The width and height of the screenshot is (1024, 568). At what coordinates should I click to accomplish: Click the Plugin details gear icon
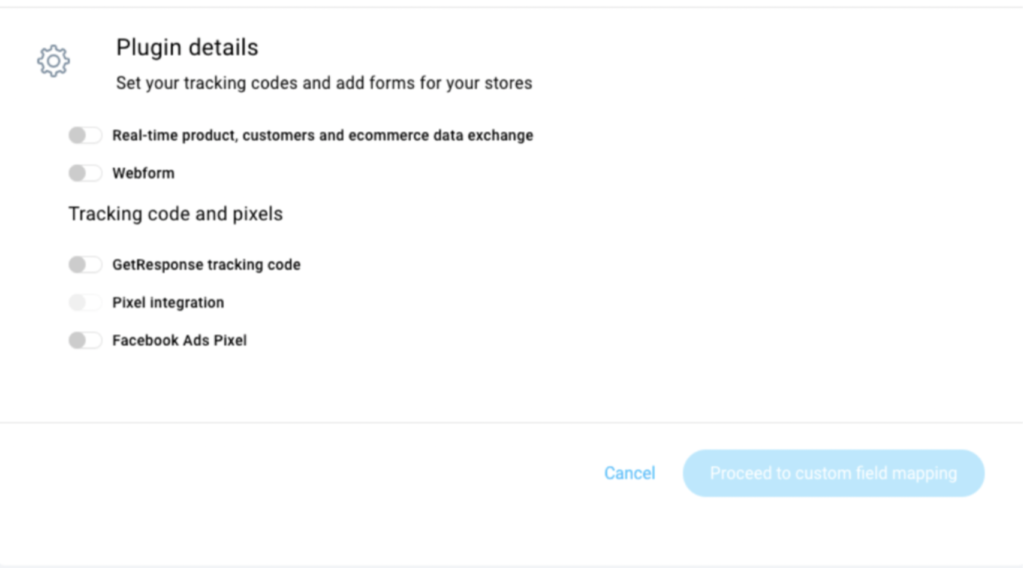(54, 61)
